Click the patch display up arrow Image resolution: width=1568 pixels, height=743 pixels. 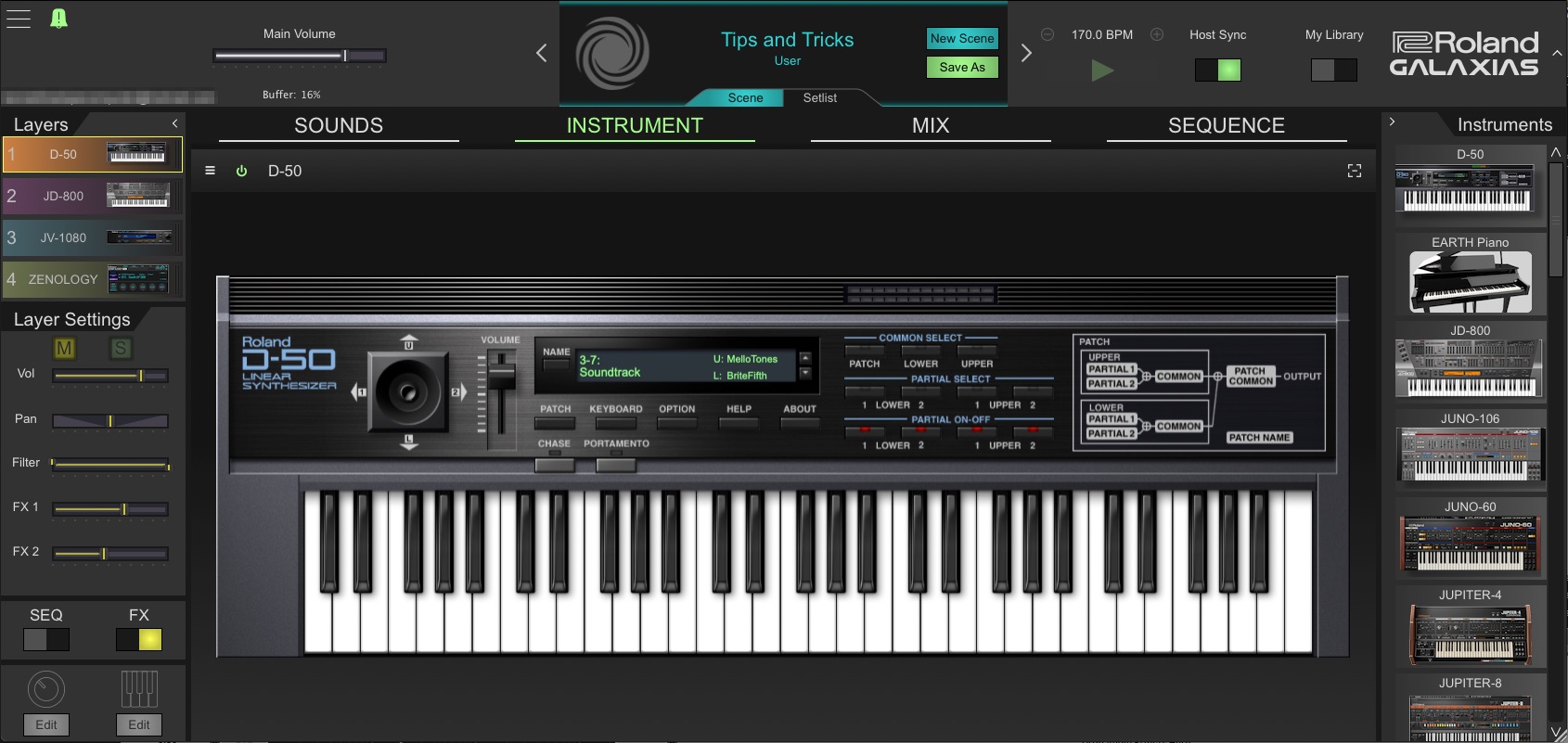click(804, 358)
